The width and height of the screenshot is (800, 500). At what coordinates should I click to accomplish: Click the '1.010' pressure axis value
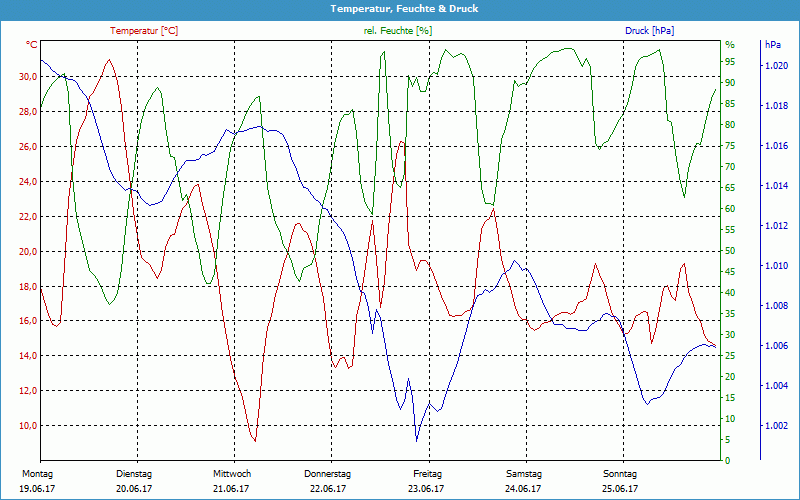click(x=776, y=266)
